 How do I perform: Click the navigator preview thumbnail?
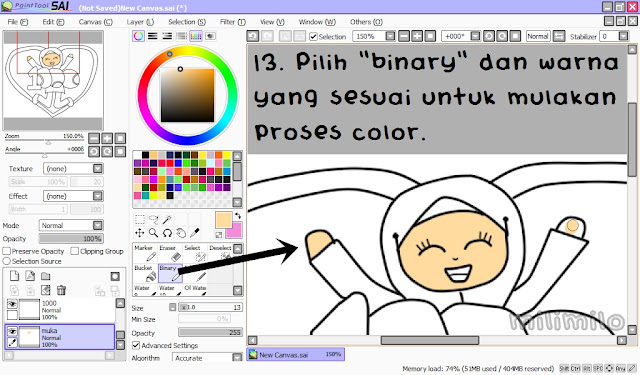[x=53, y=80]
